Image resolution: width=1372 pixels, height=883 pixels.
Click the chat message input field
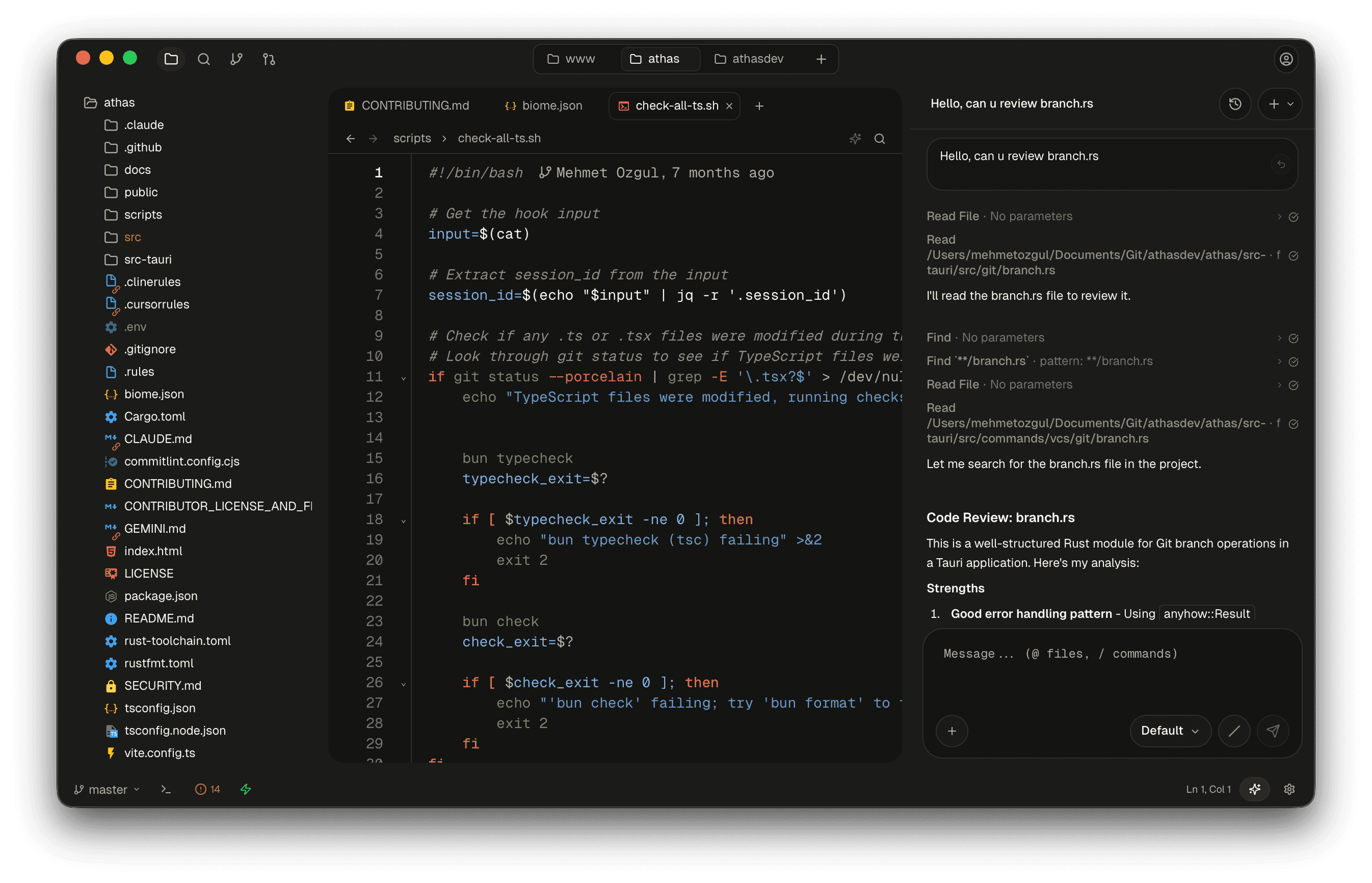[1112, 671]
